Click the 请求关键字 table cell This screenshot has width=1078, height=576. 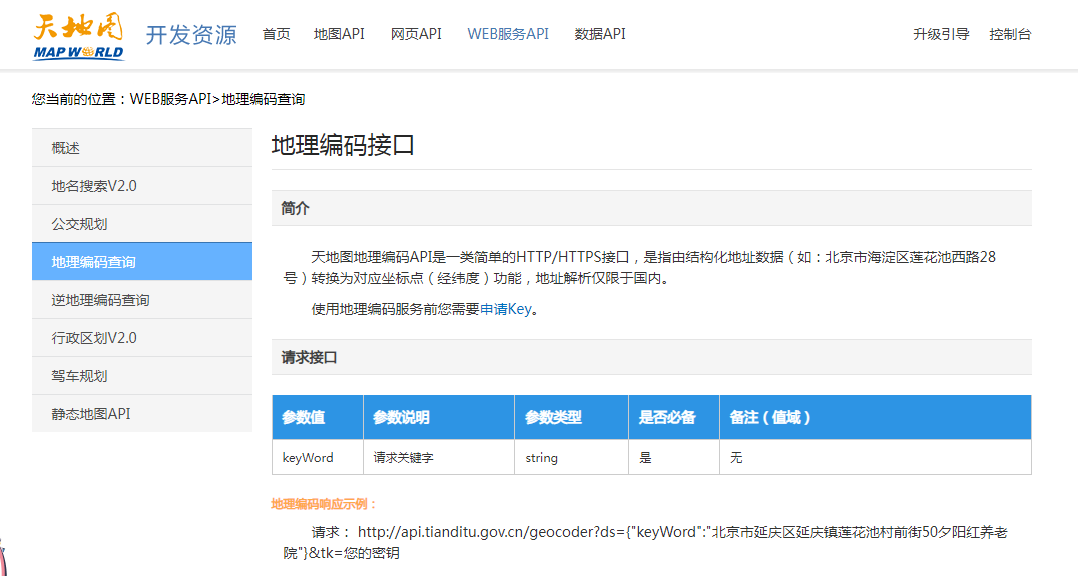(x=439, y=457)
